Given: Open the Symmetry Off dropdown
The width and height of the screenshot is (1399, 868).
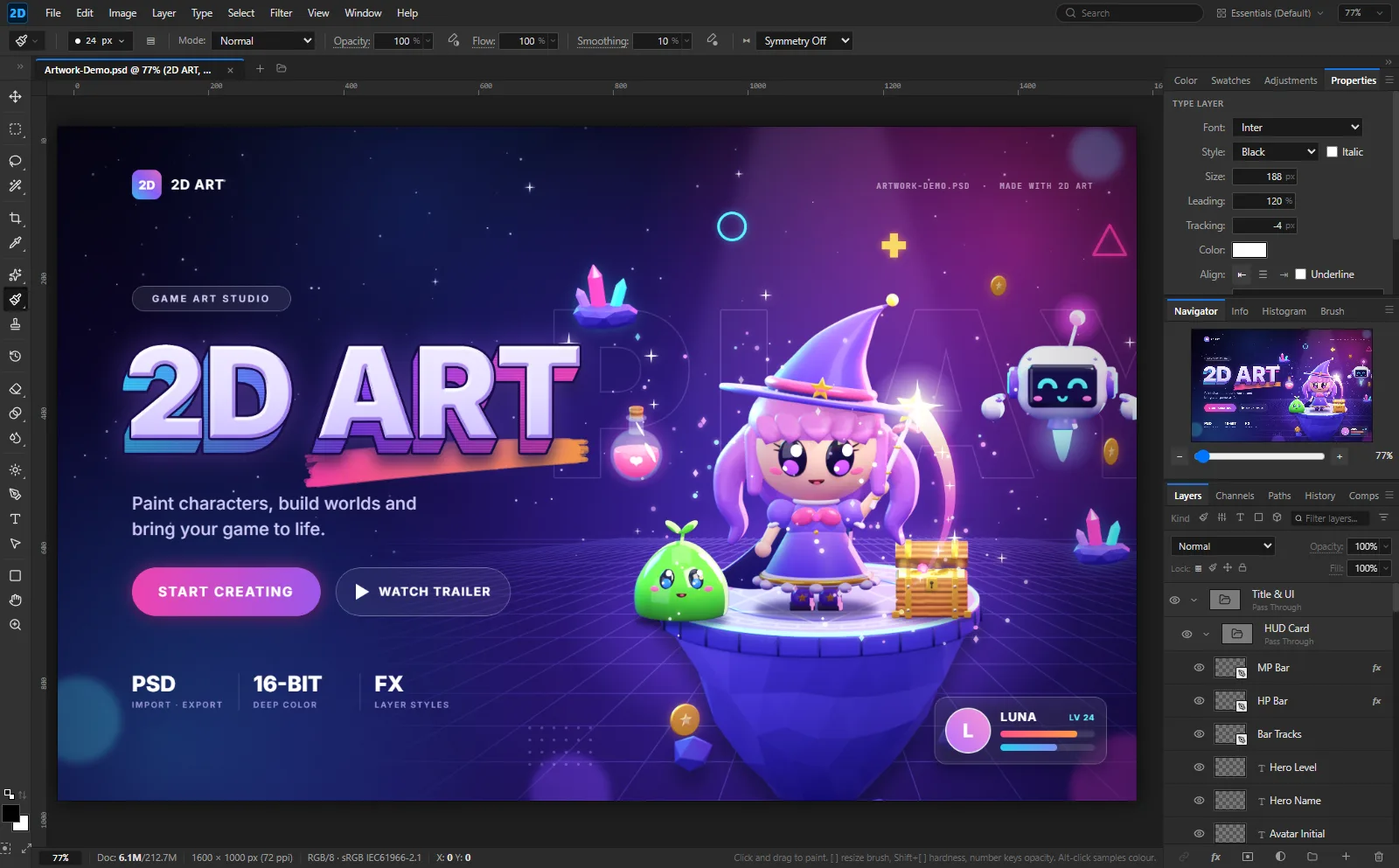Looking at the screenshot, I should pyautogui.click(x=804, y=41).
